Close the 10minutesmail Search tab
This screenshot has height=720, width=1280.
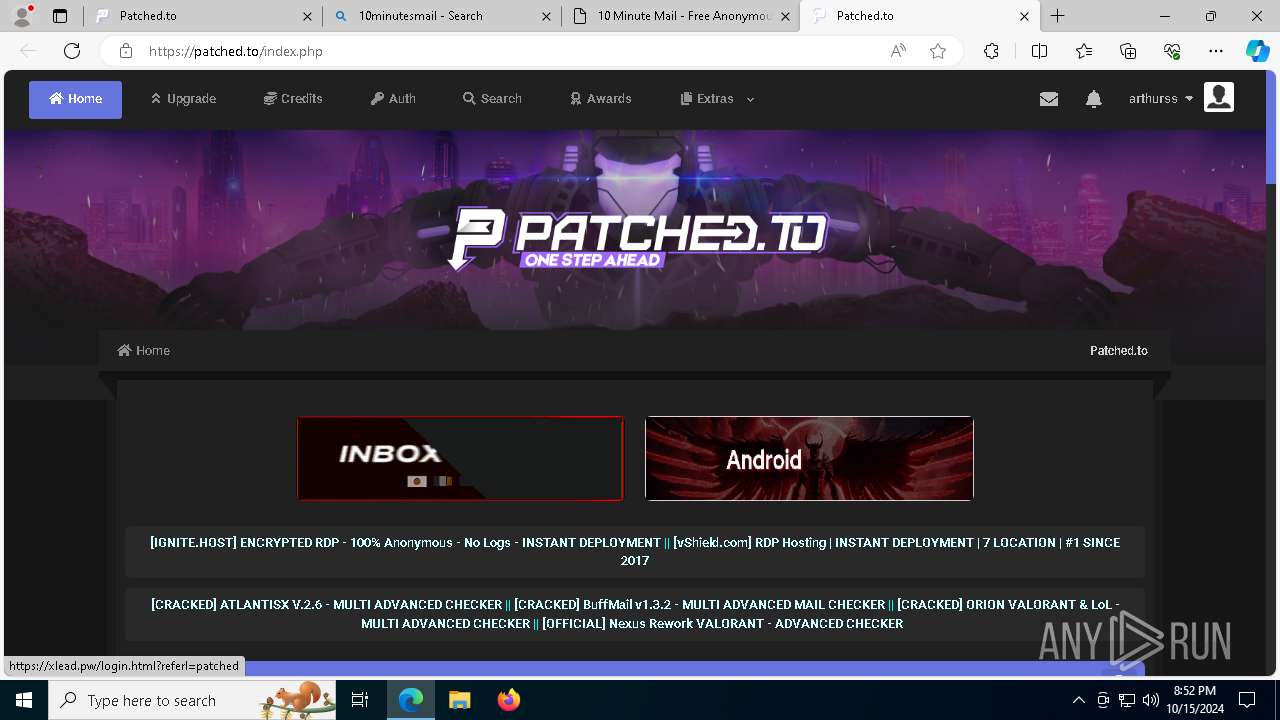pyautogui.click(x=546, y=16)
